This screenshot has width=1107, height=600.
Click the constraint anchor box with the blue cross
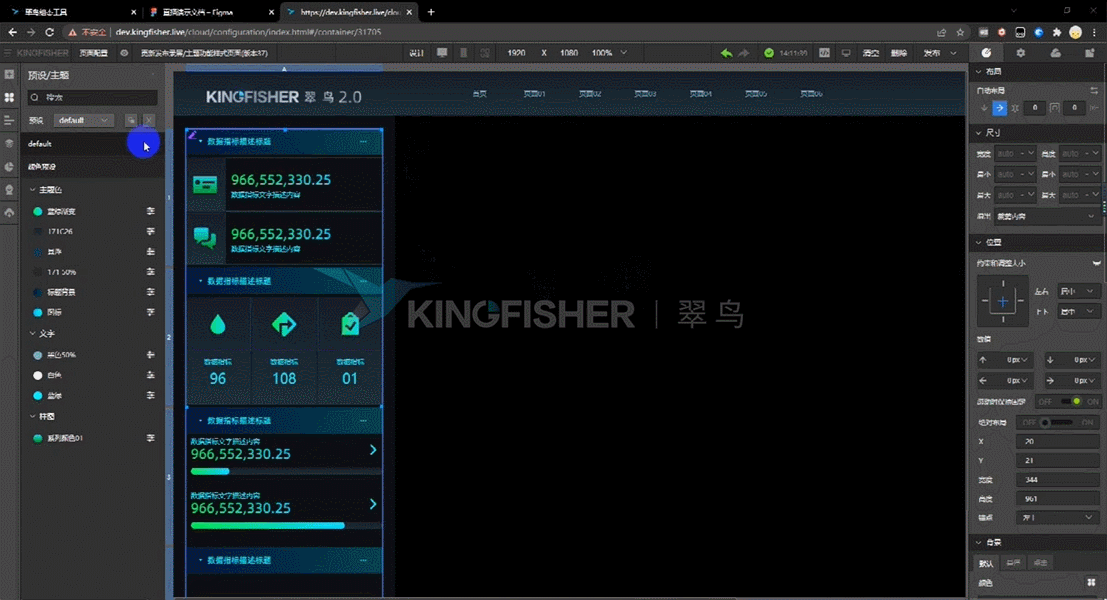pyautogui.click(x=1003, y=301)
